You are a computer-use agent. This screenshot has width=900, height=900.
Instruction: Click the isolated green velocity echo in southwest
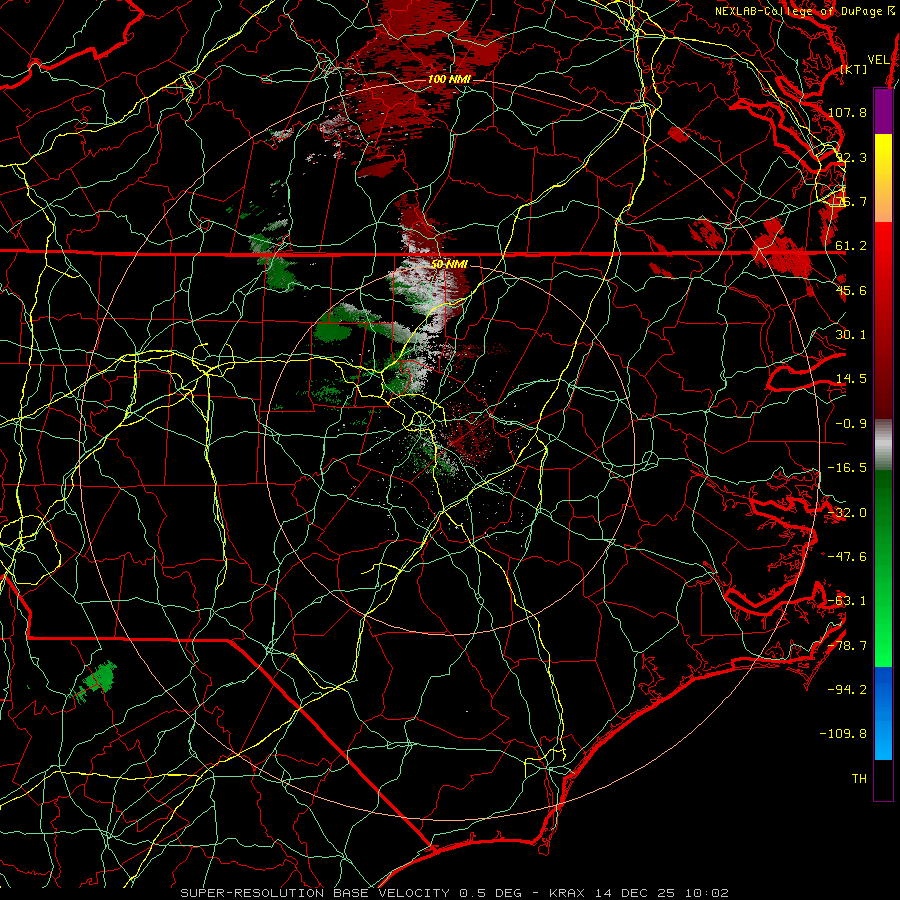pos(96,680)
